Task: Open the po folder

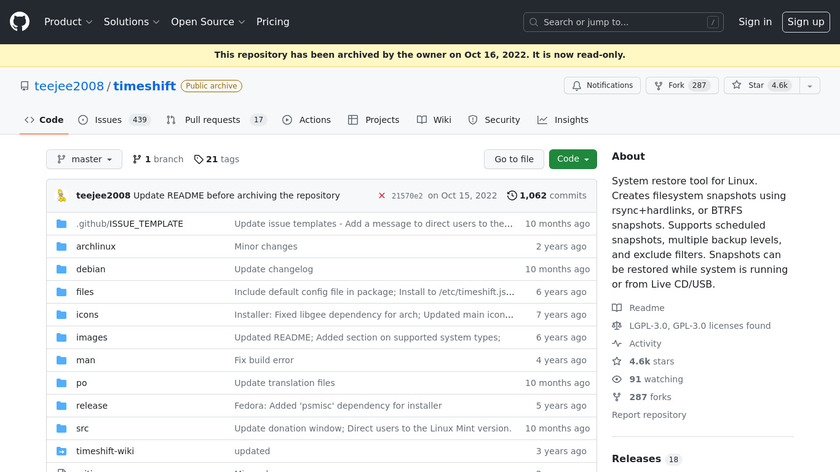Action: (81, 383)
